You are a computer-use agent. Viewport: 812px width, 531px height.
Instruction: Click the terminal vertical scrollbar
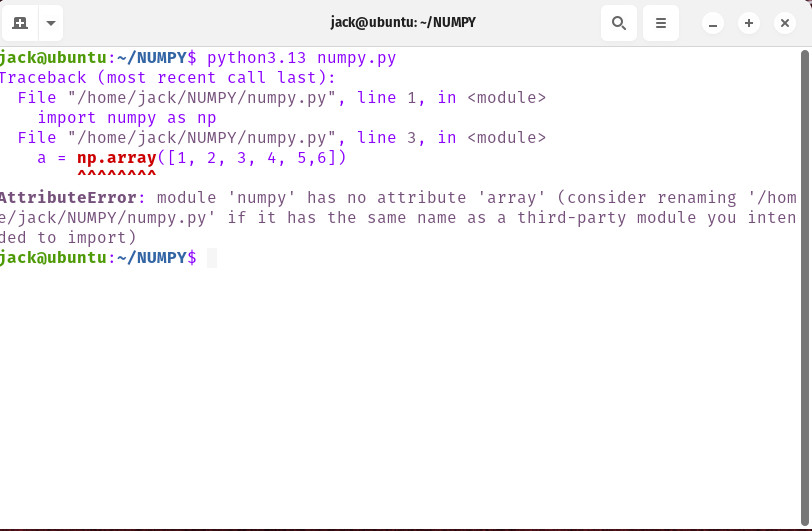tap(805, 288)
